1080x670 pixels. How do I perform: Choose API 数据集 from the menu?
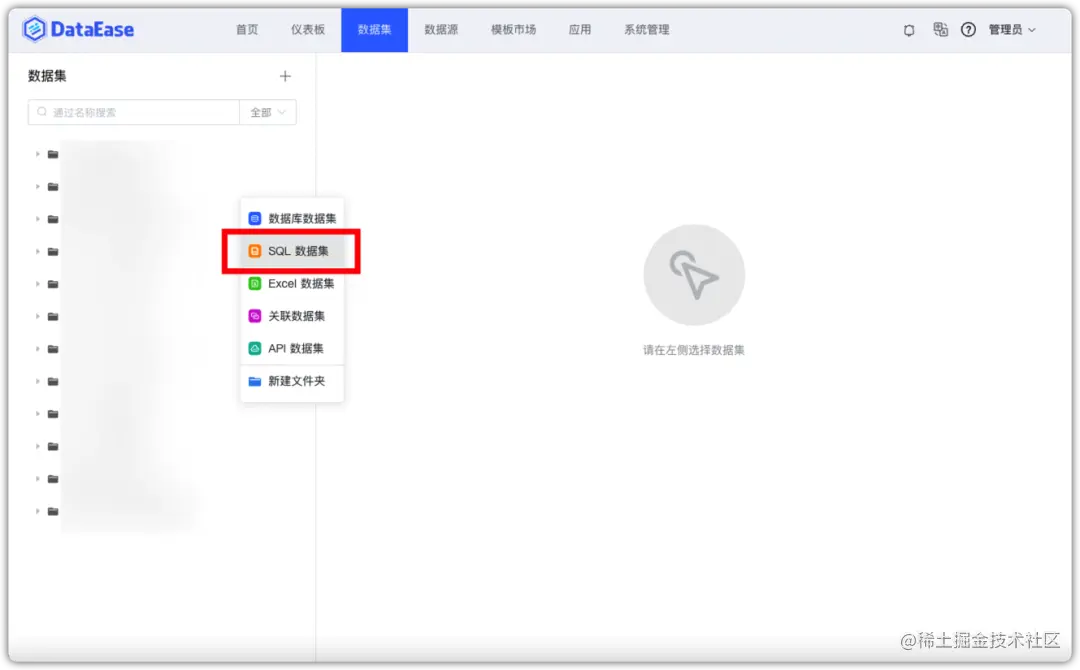point(292,348)
